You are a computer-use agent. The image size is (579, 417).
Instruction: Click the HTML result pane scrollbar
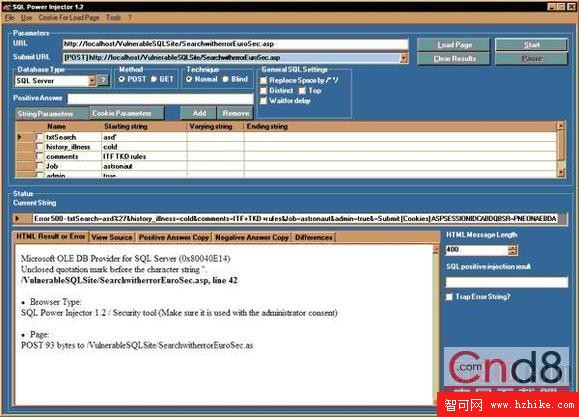(436, 324)
